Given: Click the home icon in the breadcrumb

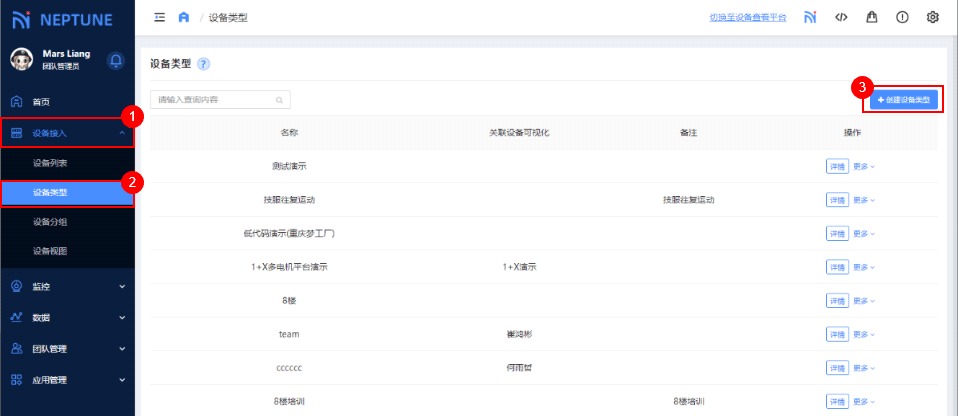Looking at the screenshot, I should [x=183, y=18].
